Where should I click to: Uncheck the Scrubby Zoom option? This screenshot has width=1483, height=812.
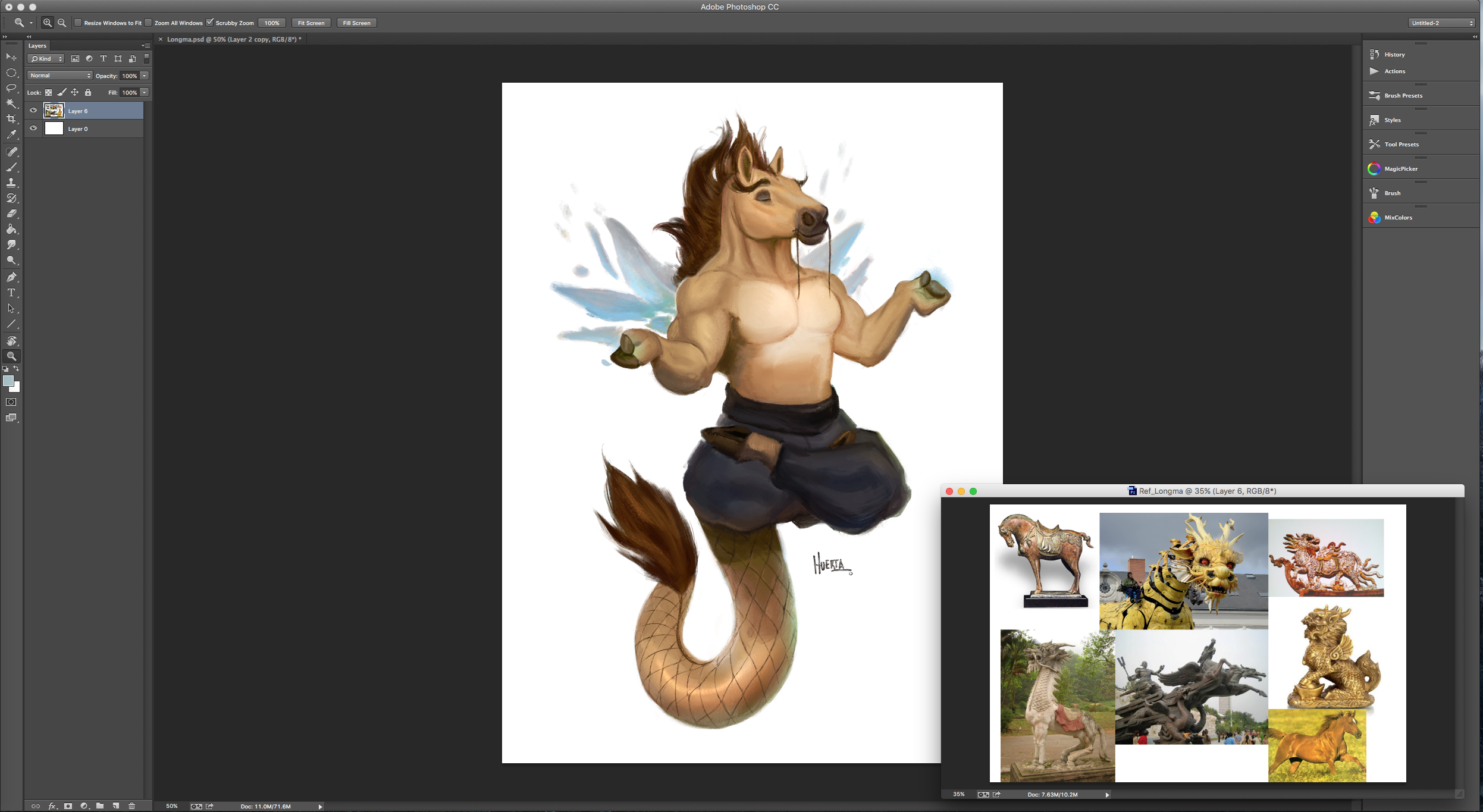coord(209,23)
